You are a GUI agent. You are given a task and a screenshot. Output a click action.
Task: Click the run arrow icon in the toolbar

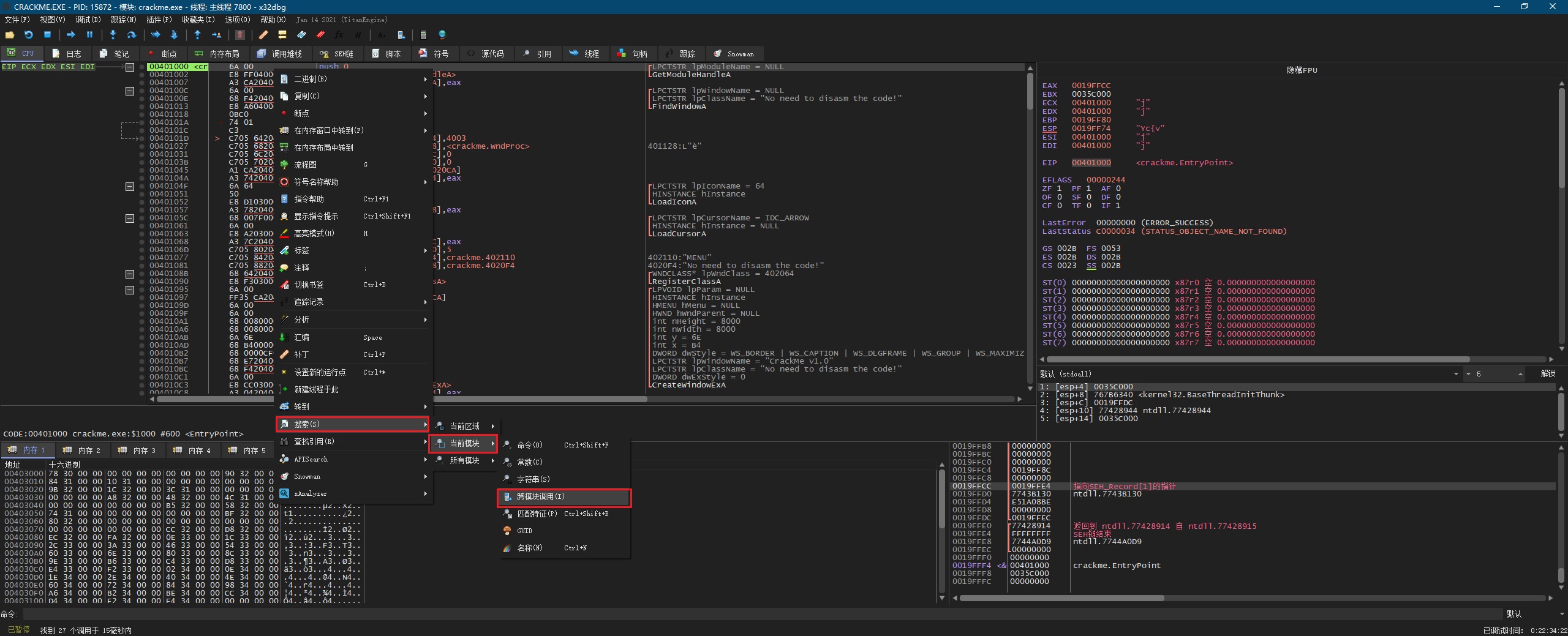(x=70, y=35)
